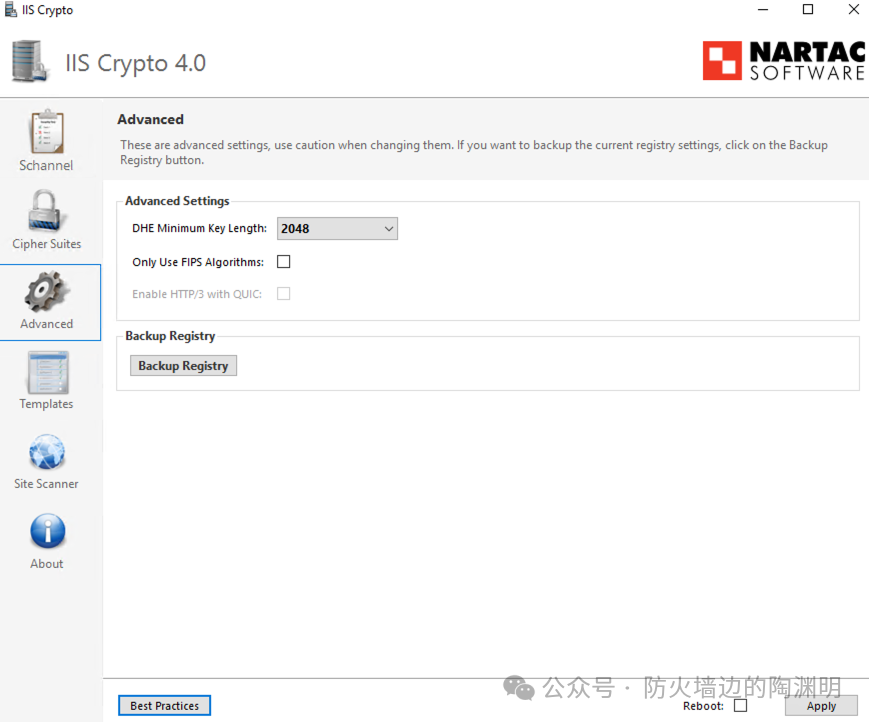Viewport: 869px width, 722px height.
Task: Open the About info icon
Action: (46, 532)
